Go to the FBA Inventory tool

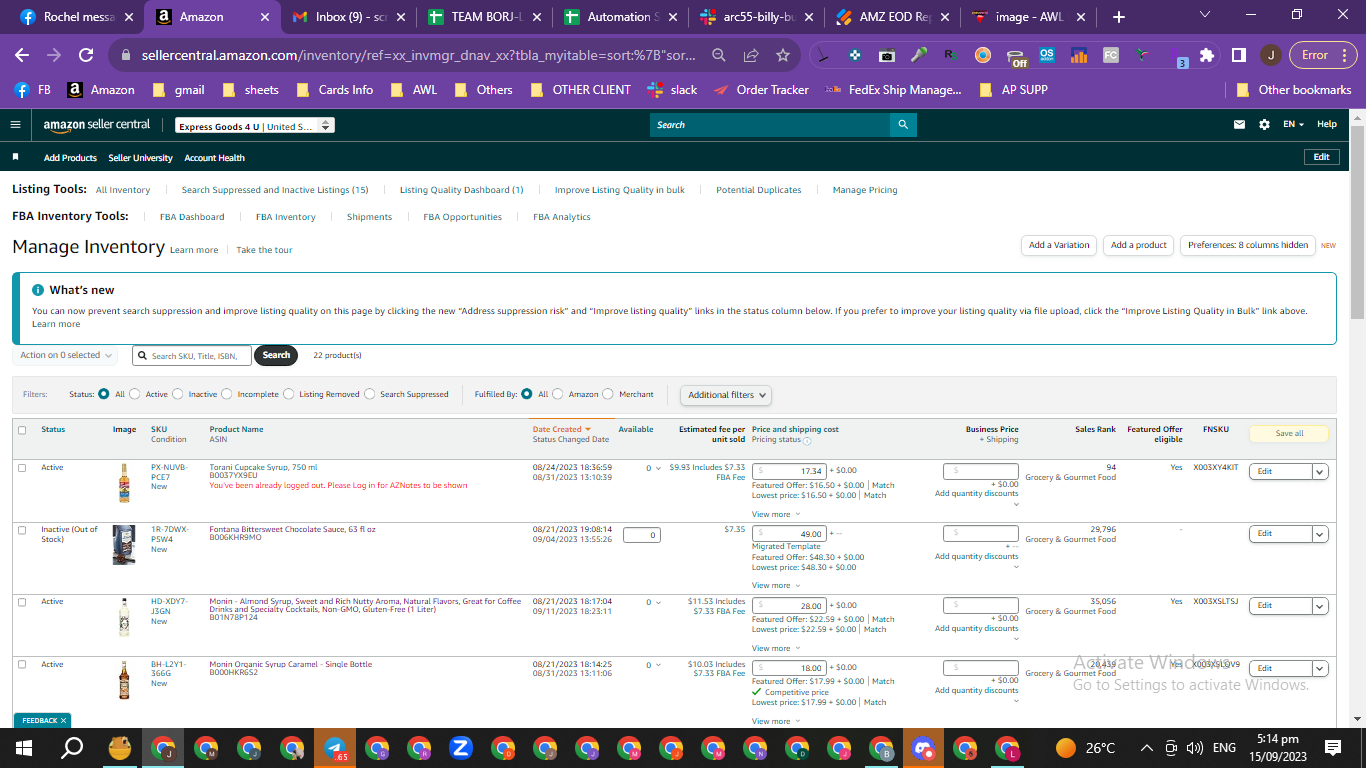286,217
